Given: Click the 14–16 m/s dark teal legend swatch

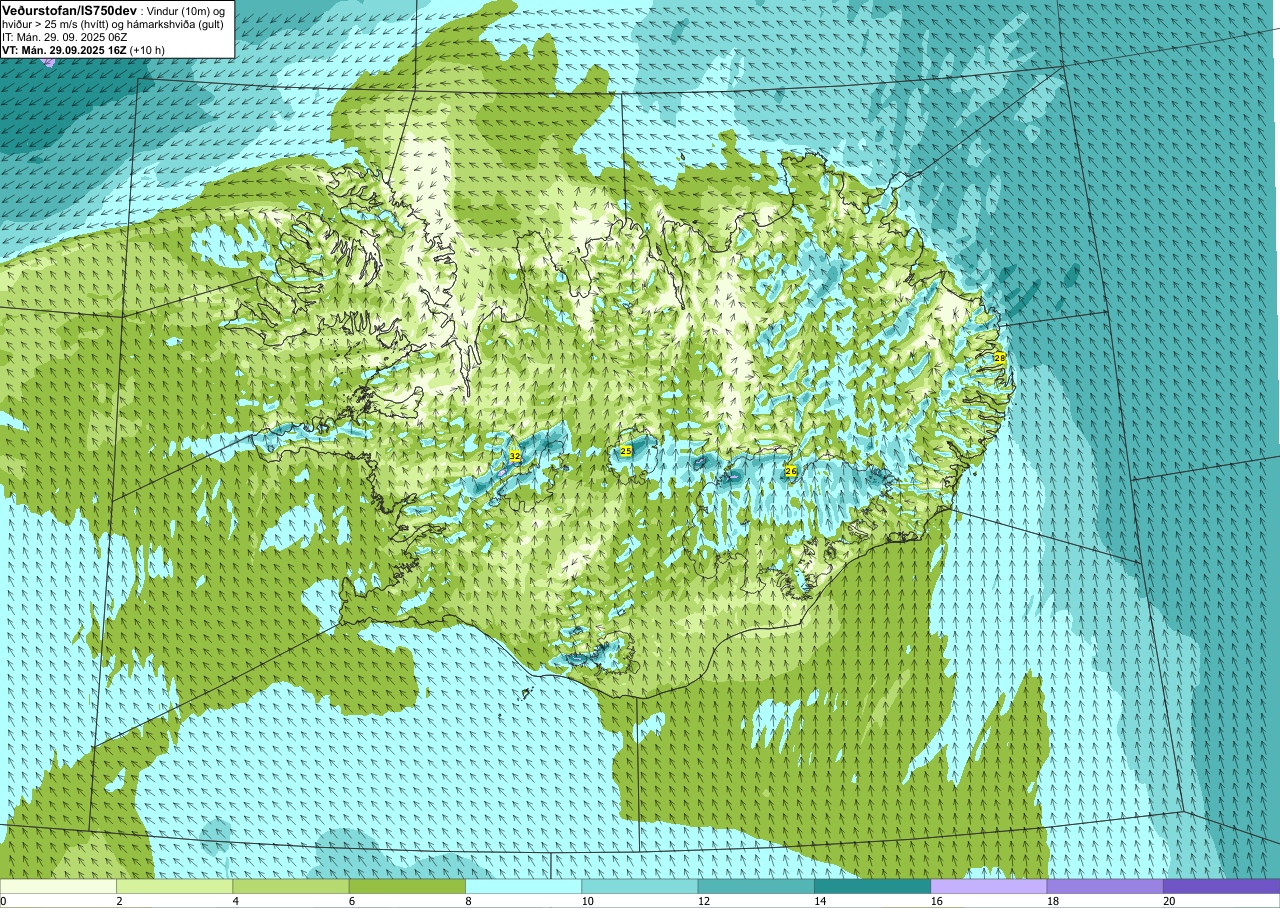Looking at the screenshot, I should point(873,886).
